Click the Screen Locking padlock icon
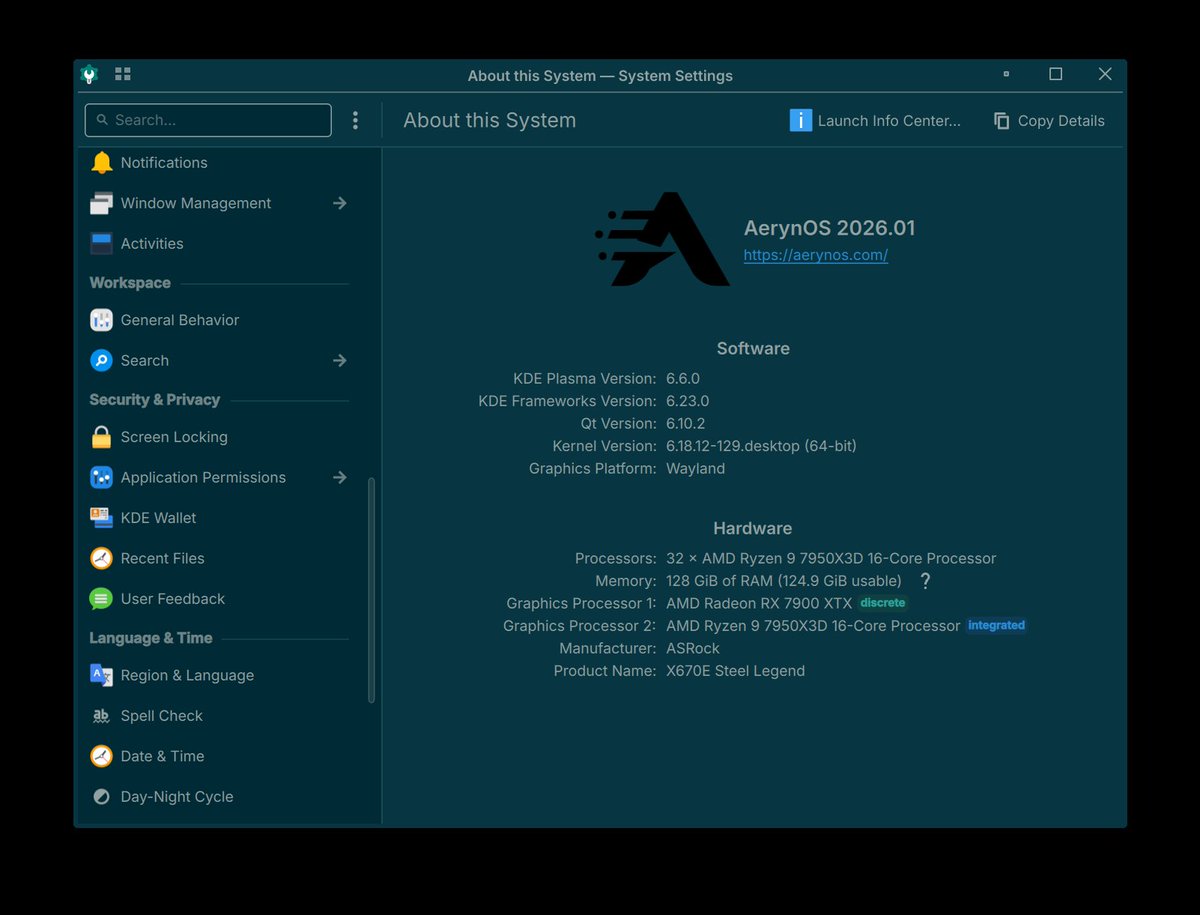This screenshot has height=915, width=1200. point(101,437)
